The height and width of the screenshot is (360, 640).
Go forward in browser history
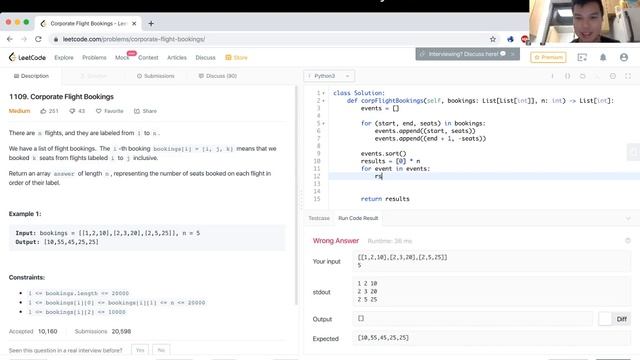(24, 39)
